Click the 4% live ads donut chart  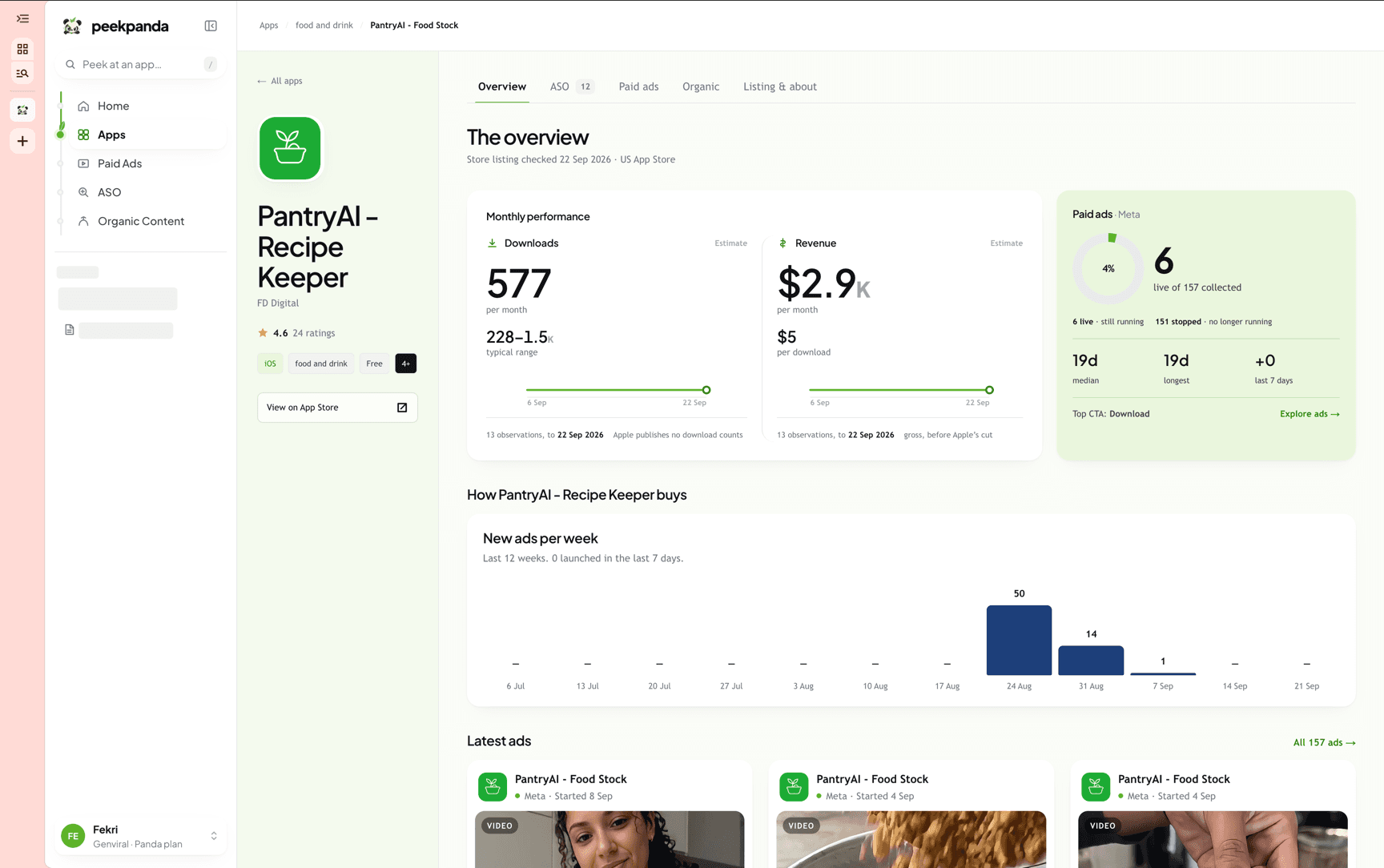[x=1108, y=268]
